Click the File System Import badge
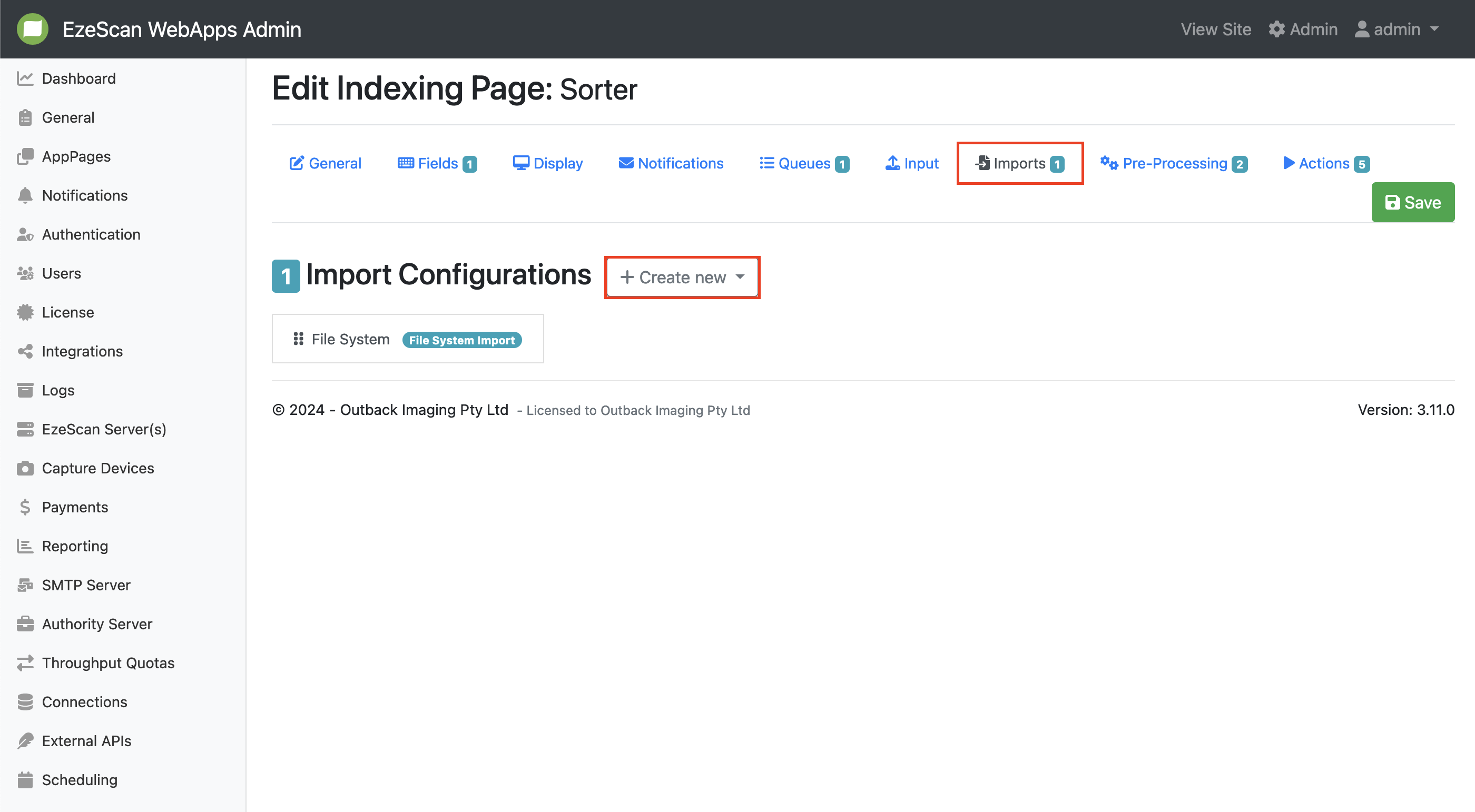The height and width of the screenshot is (812, 1475). tap(461, 340)
